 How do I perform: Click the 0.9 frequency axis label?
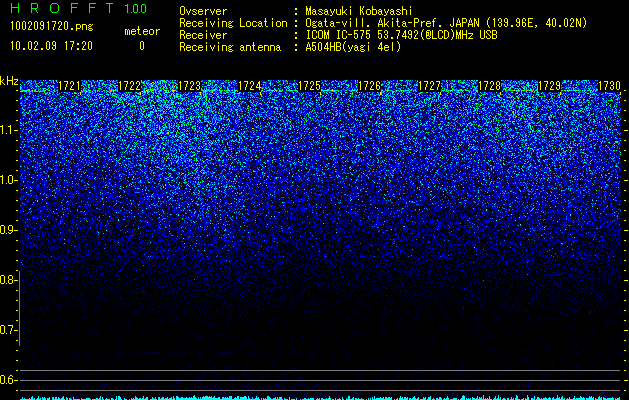click(9, 230)
